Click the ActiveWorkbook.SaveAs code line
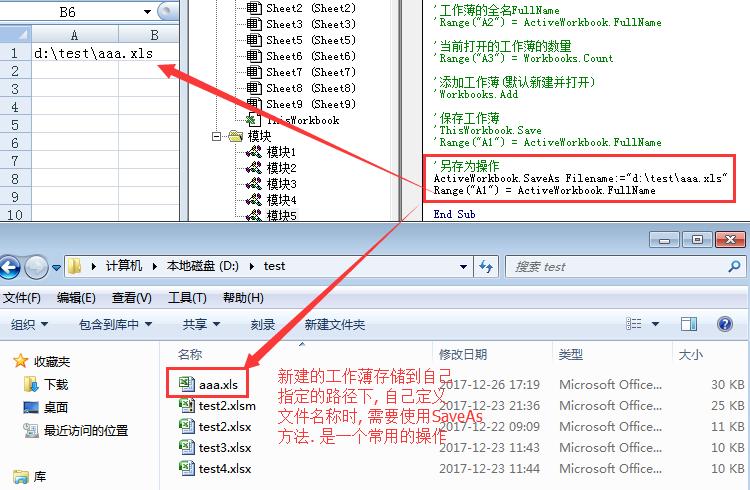This screenshot has width=750, height=490. point(580,178)
